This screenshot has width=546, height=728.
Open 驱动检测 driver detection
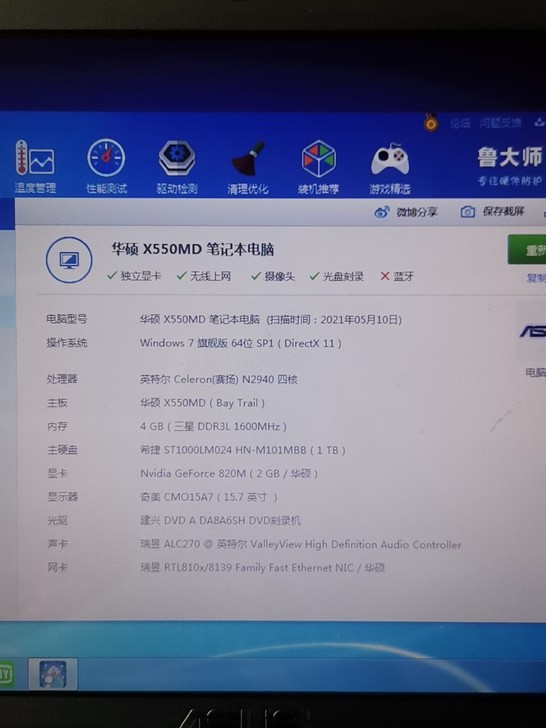(x=177, y=167)
